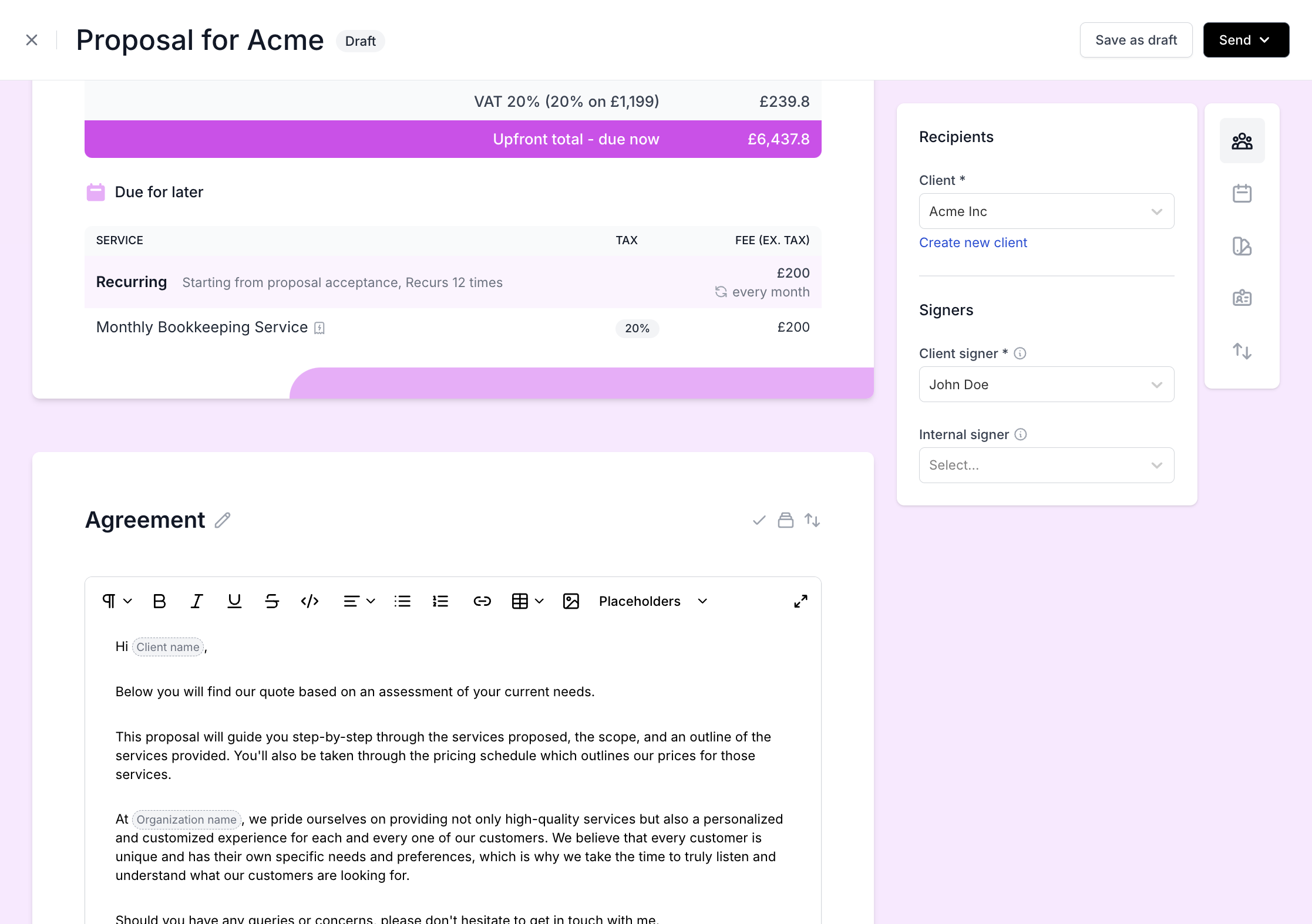1312x924 pixels.
Task: Open the calendar icon in right sidebar
Action: 1242,193
